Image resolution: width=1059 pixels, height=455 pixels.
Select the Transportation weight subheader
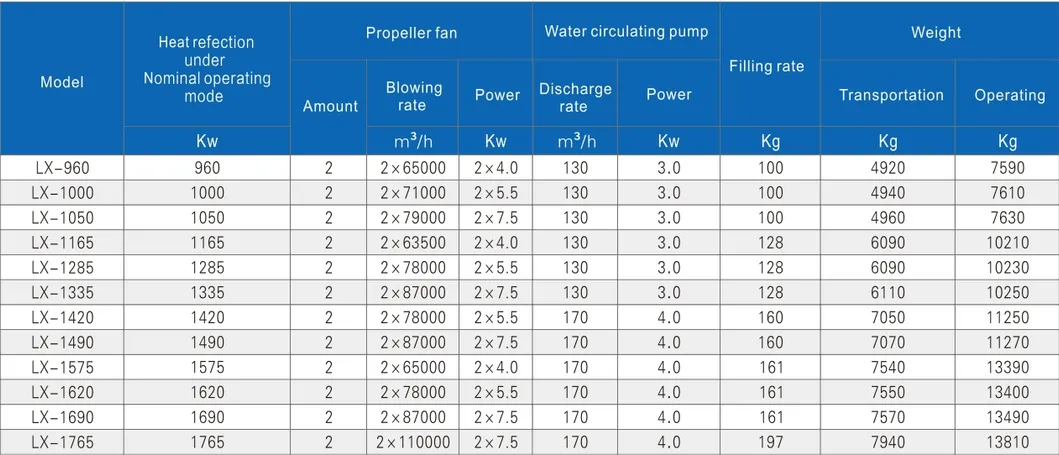891,95
